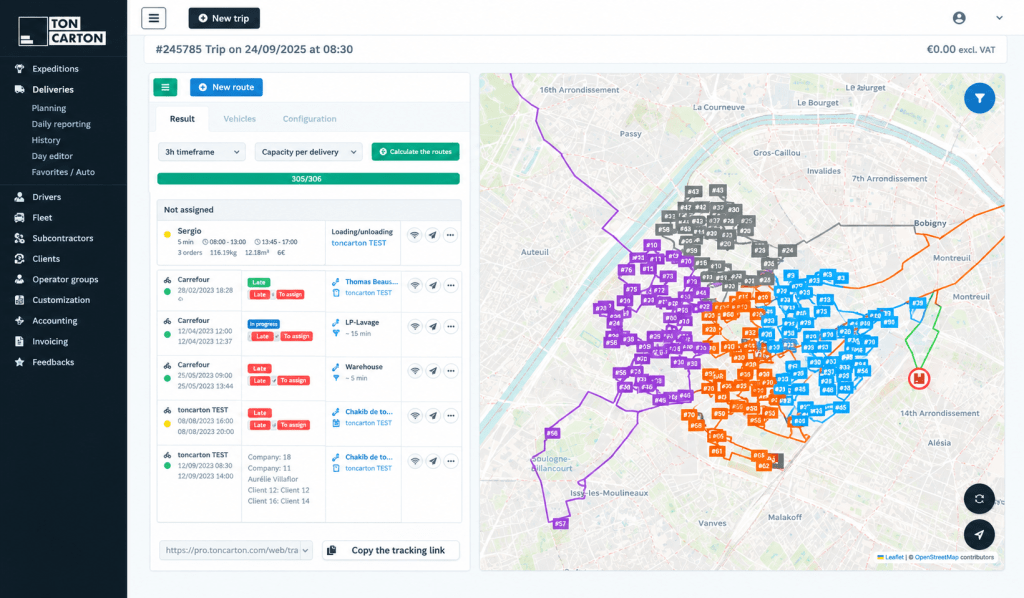
Task: Open the Leaflet attribution link
Action: pyautogui.click(x=894, y=557)
